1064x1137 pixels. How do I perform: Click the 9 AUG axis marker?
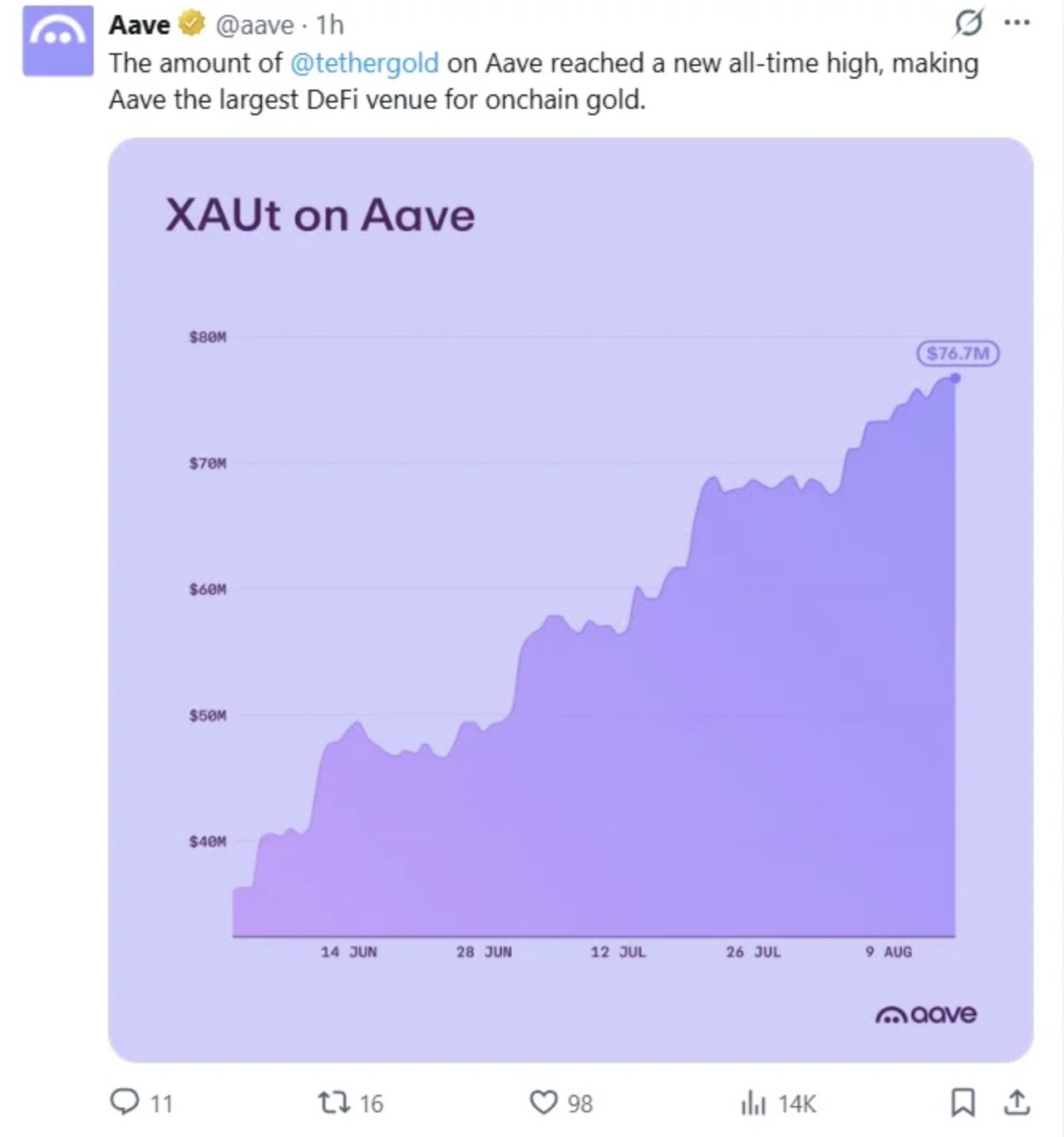click(889, 952)
